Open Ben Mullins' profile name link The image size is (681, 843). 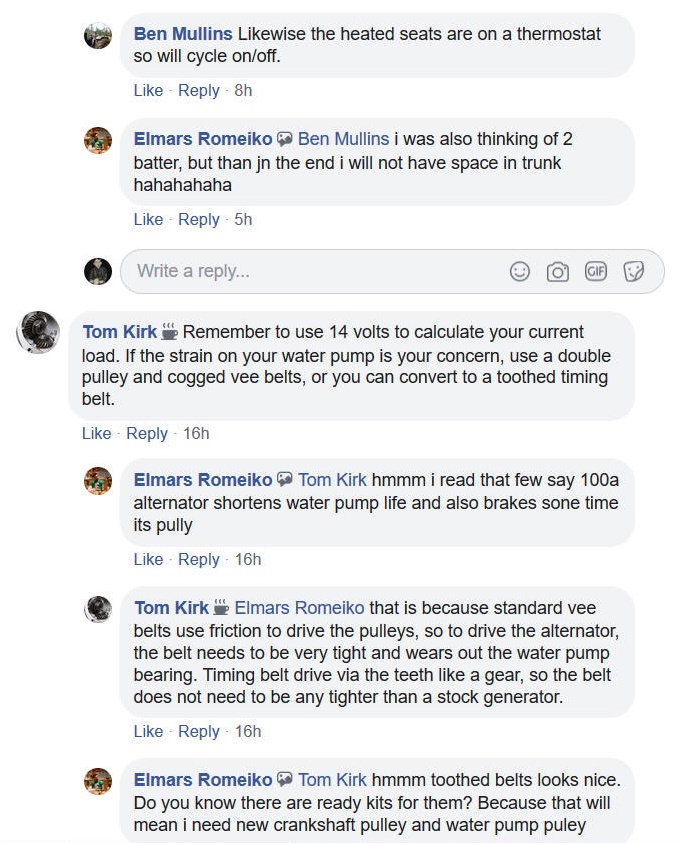point(183,34)
